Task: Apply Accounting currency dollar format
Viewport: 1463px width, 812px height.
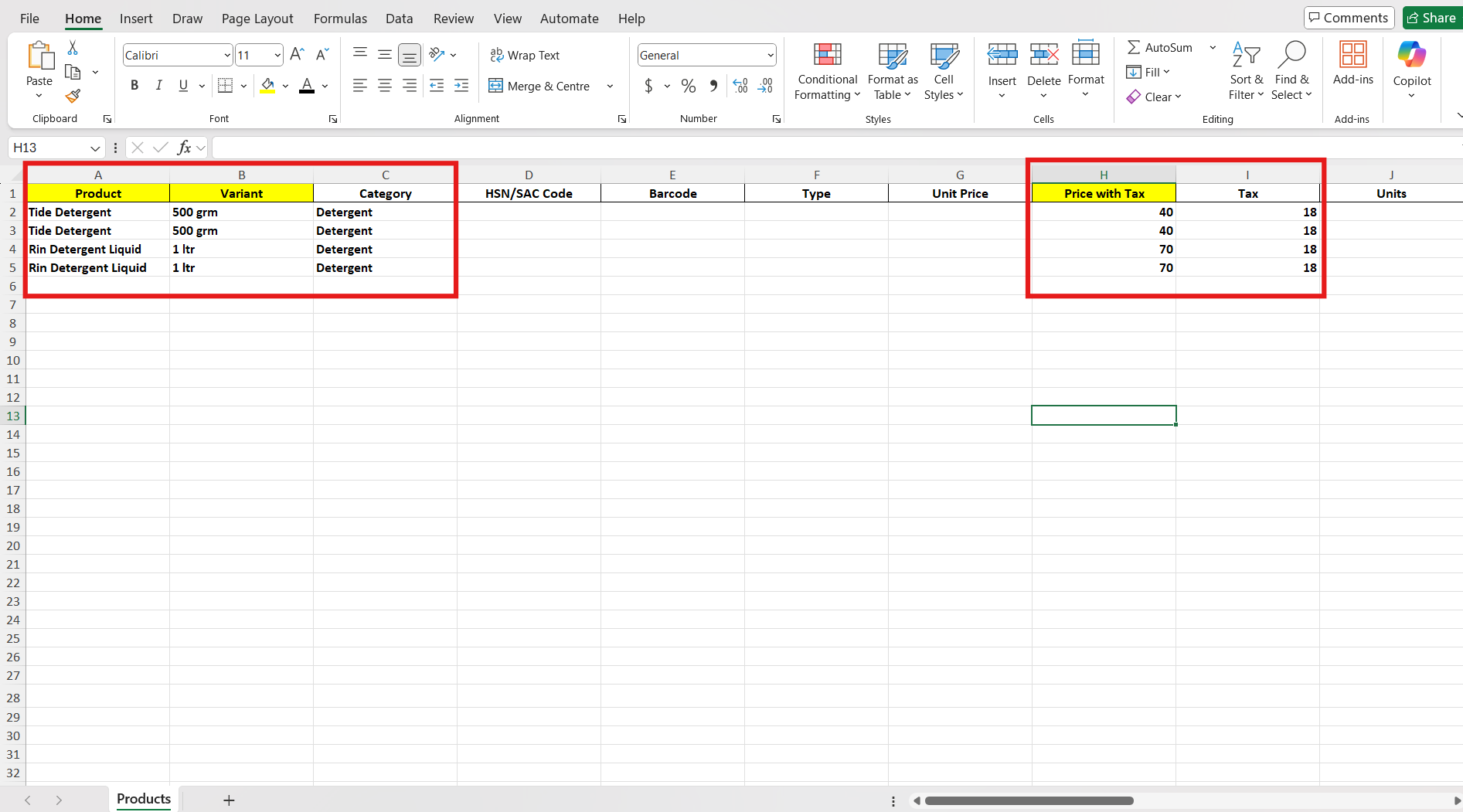Action: 648,86
